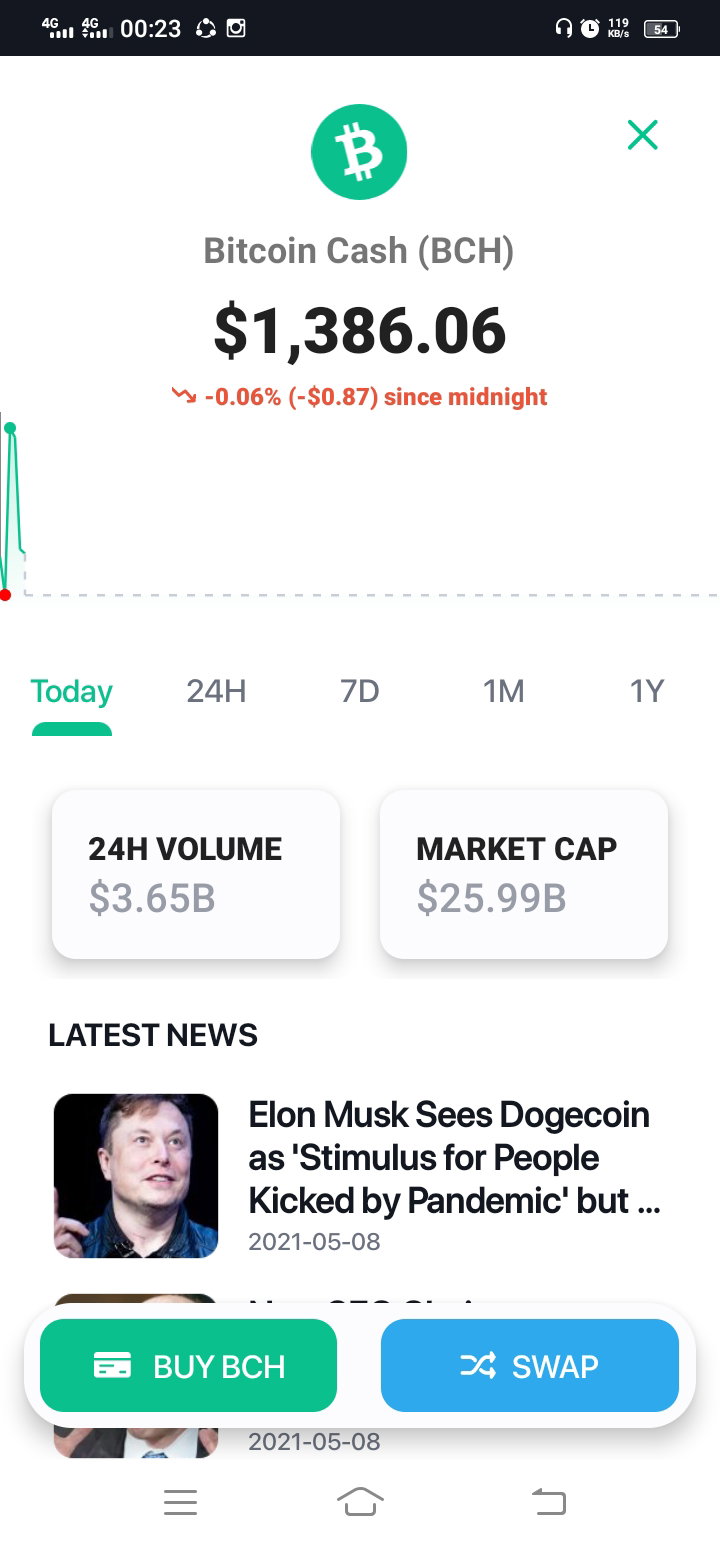Screen dimensions: 720x1544
Task: Switch chart to 1M range
Action: coord(503,691)
